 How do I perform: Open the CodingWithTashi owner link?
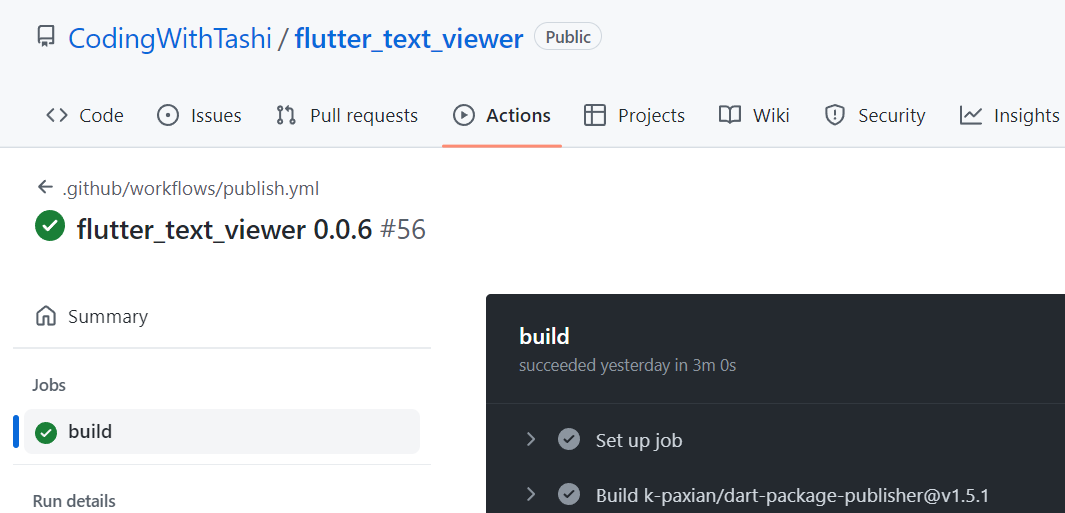click(170, 38)
